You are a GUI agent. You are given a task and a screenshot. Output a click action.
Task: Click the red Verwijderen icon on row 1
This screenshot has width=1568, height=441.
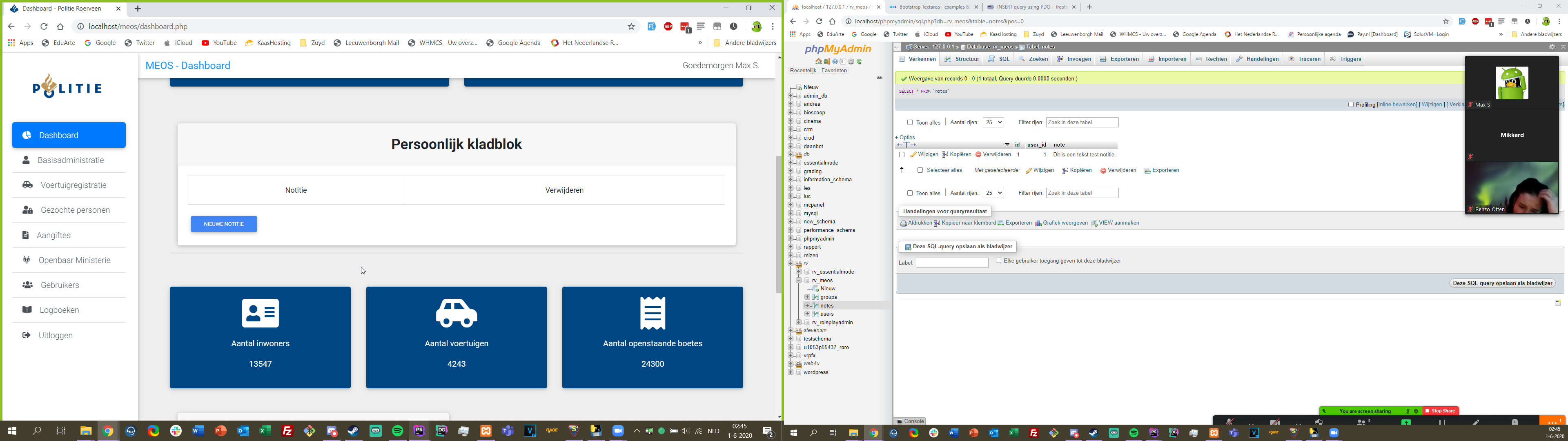tap(978, 155)
